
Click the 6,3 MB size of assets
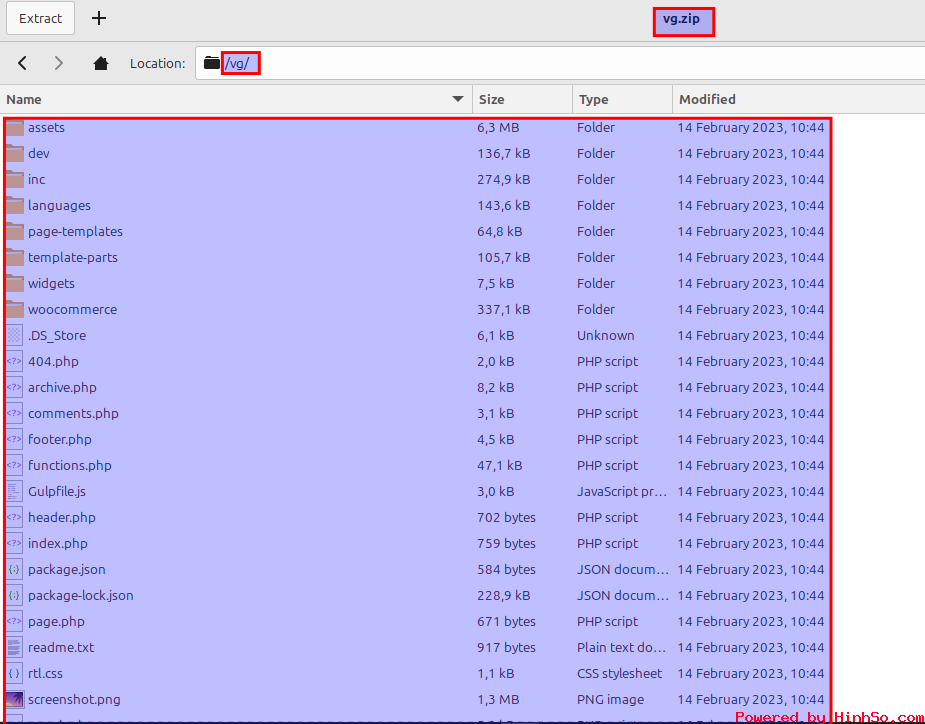pos(498,127)
